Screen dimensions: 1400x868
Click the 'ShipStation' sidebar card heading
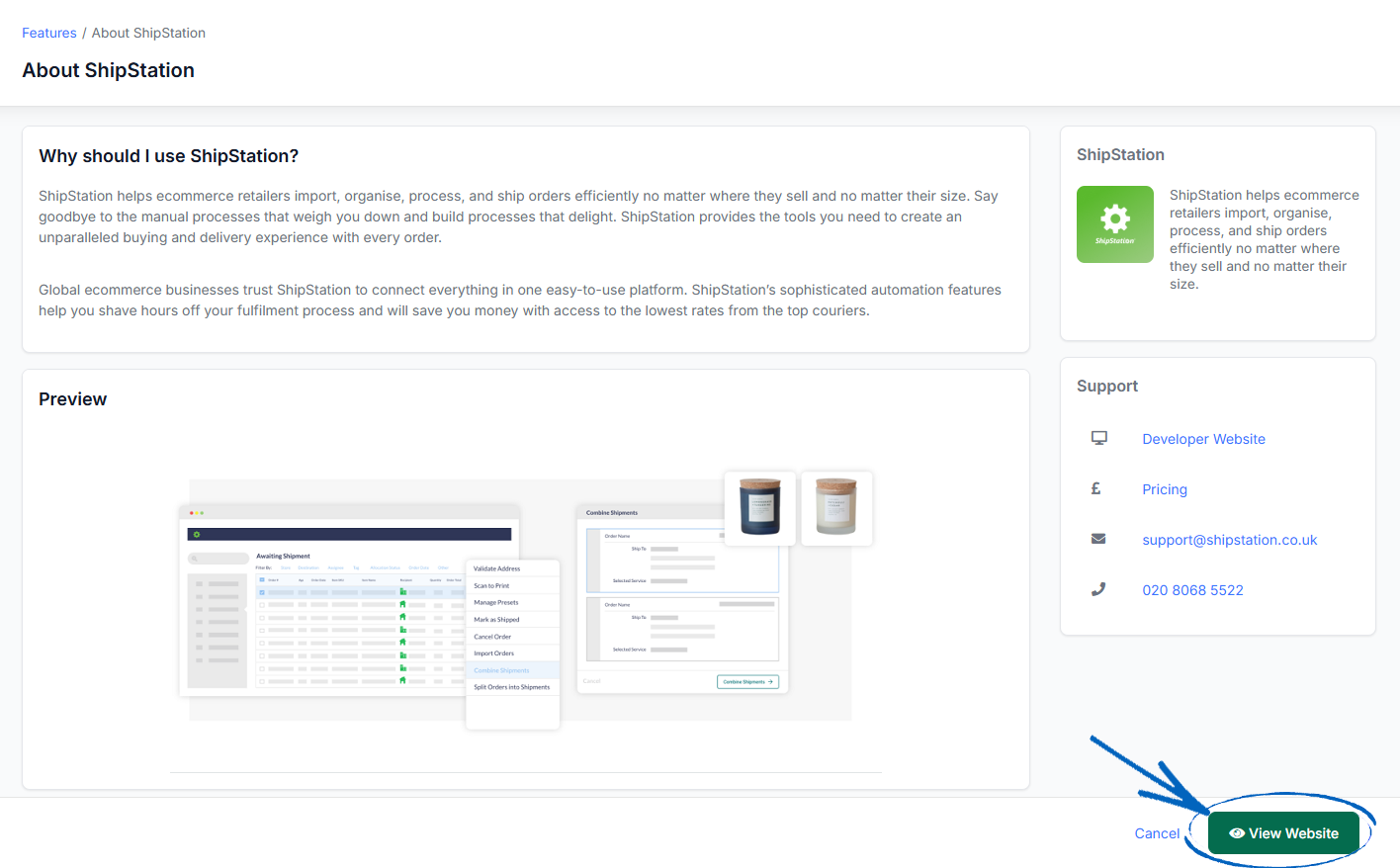pyautogui.click(x=1120, y=154)
